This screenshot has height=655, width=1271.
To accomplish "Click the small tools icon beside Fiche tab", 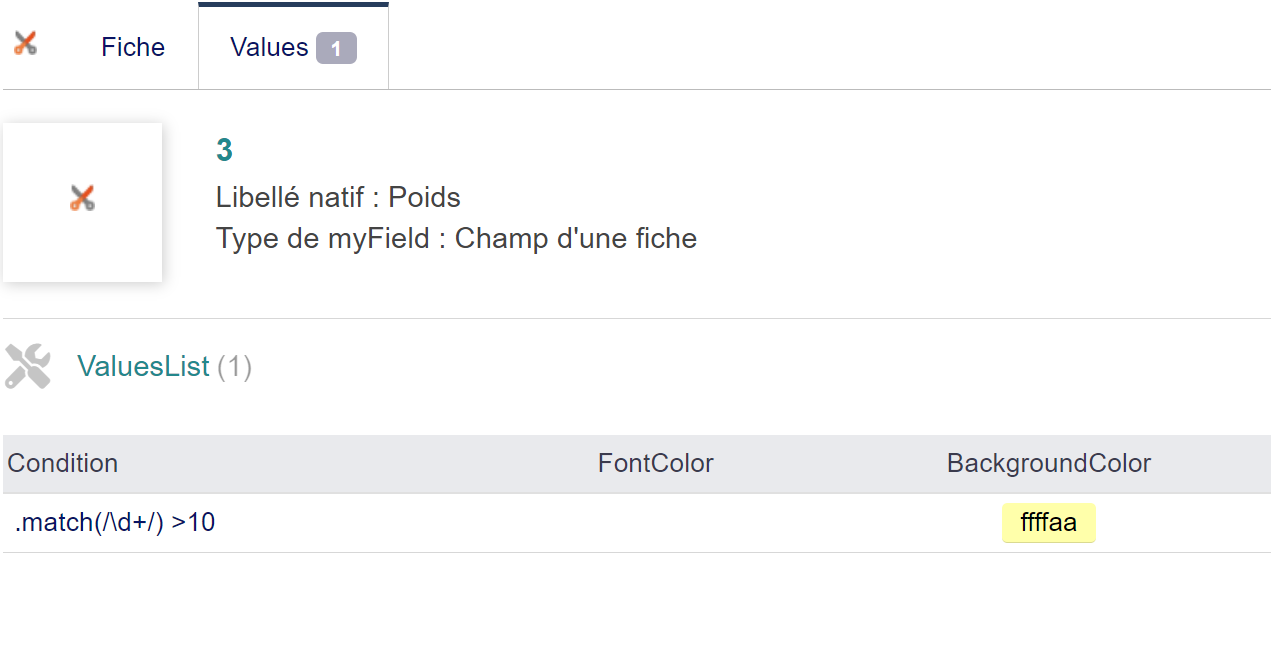I will coord(25,43).
